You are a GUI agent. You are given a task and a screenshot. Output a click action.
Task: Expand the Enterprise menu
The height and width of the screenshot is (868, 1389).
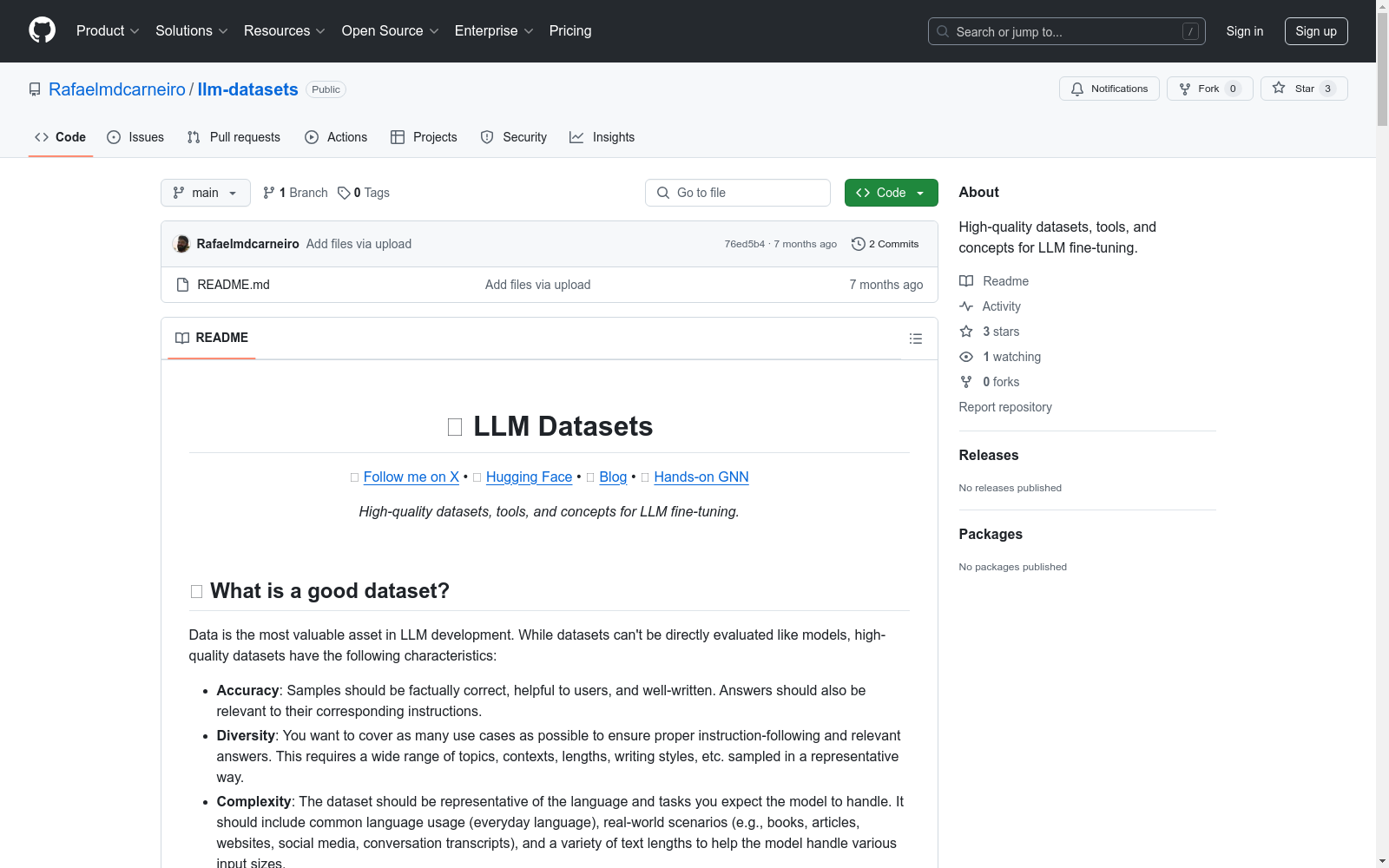(x=494, y=30)
